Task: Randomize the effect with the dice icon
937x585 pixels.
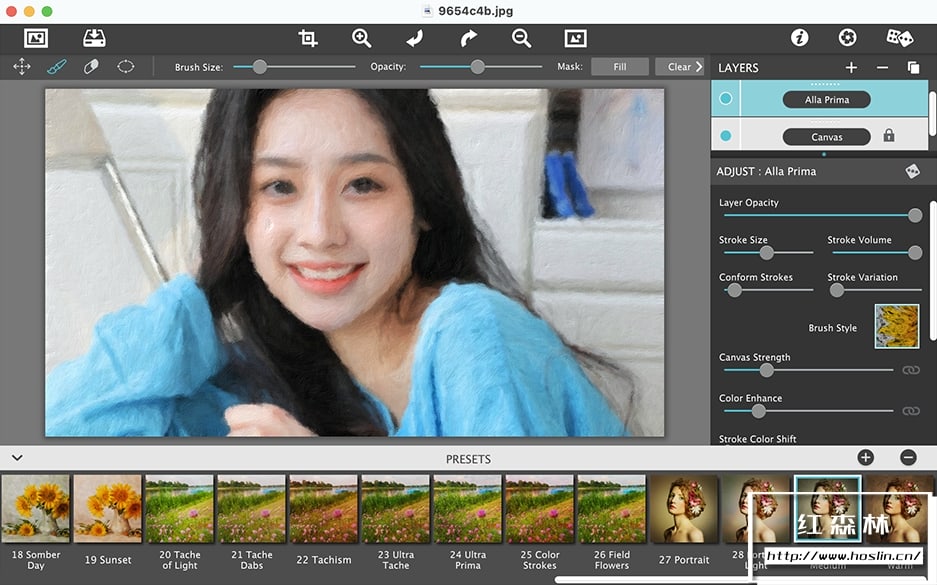Action: click(x=899, y=38)
